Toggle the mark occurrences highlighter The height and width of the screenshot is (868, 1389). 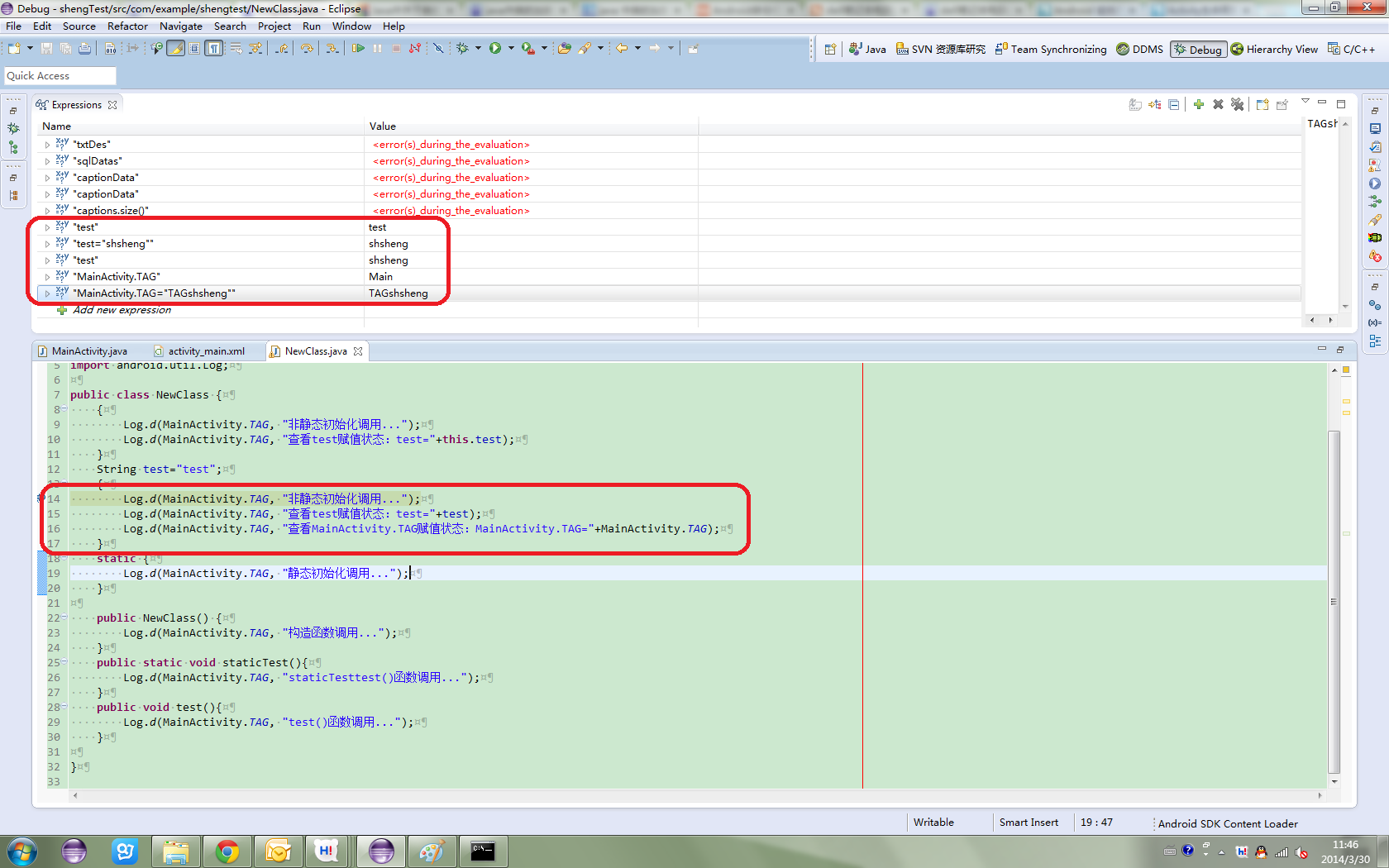[175, 48]
